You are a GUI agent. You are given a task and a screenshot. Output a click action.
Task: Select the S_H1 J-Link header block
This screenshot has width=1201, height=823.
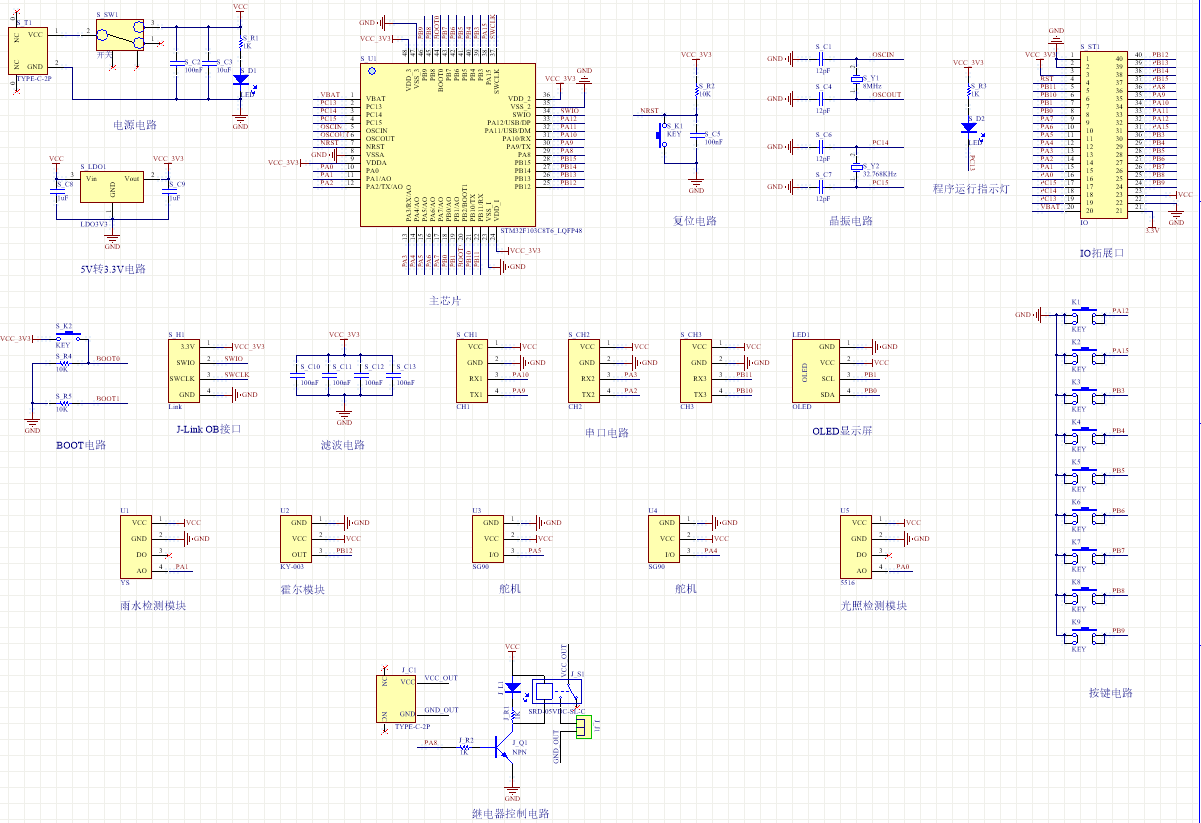[x=184, y=371]
